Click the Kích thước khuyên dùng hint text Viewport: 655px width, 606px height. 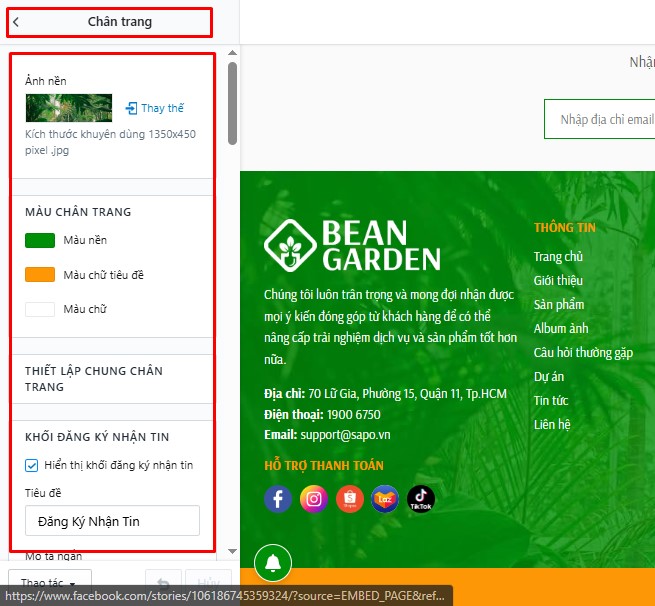tap(110, 142)
